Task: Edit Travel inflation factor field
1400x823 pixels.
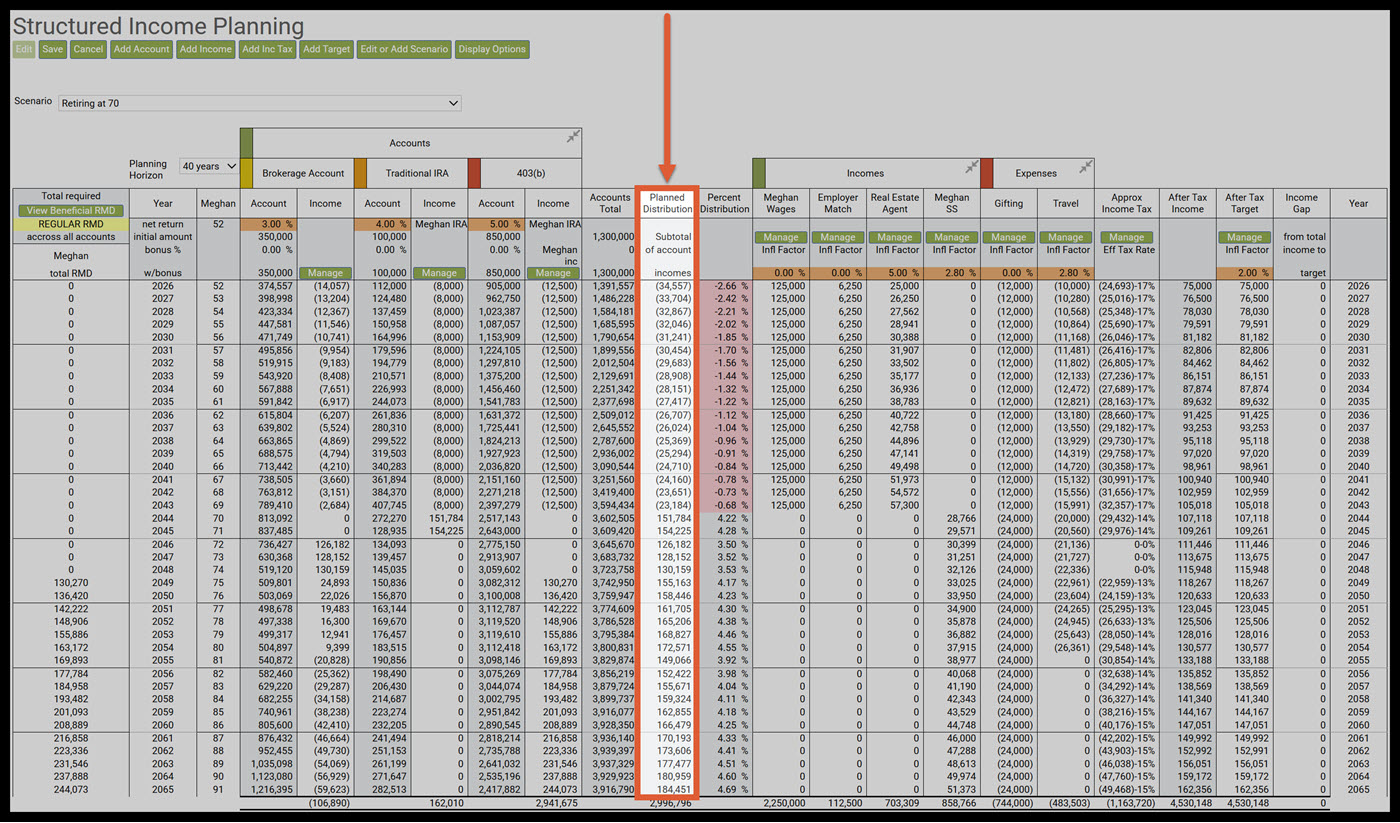Action: coord(1066,273)
